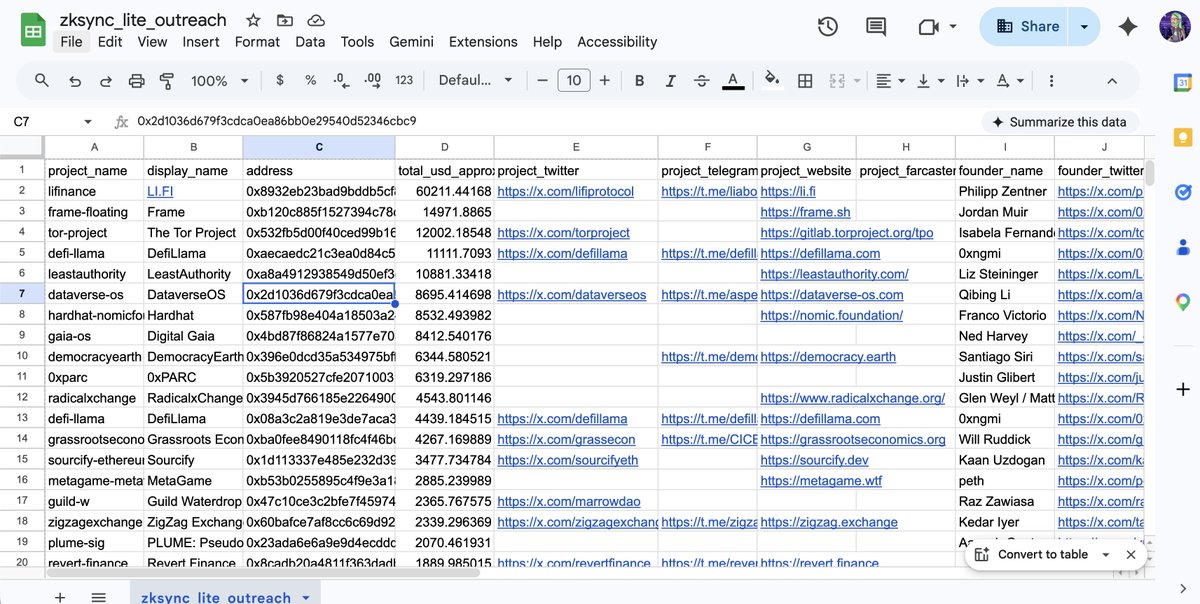Open Google Keep in side panel

[1182, 137]
